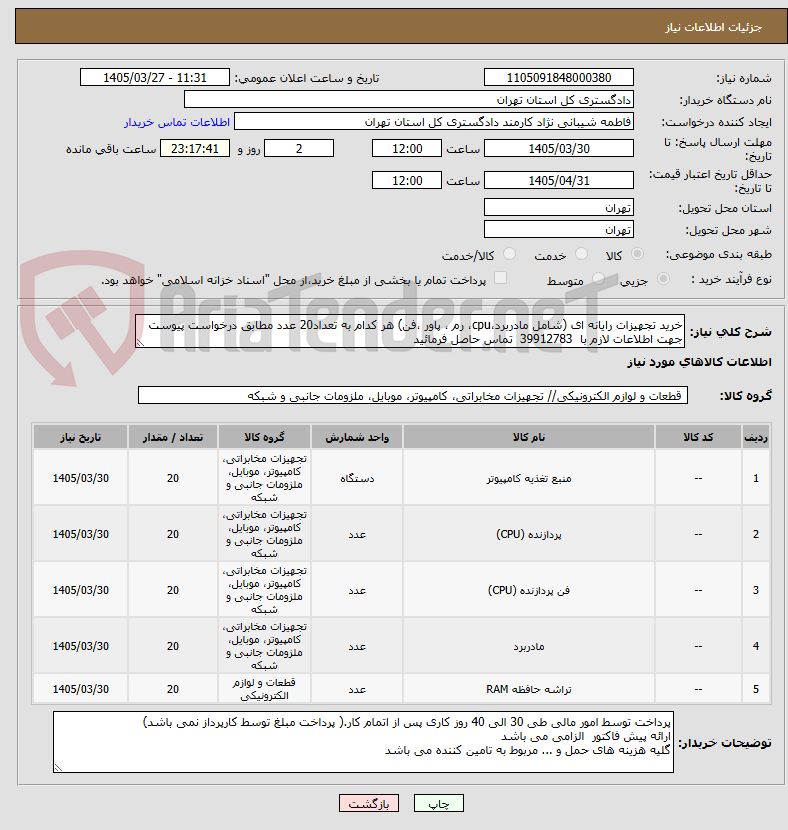Click item name فن پردازنده (CPU)
The height and width of the screenshot is (830, 788).
click(x=529, y=591)
